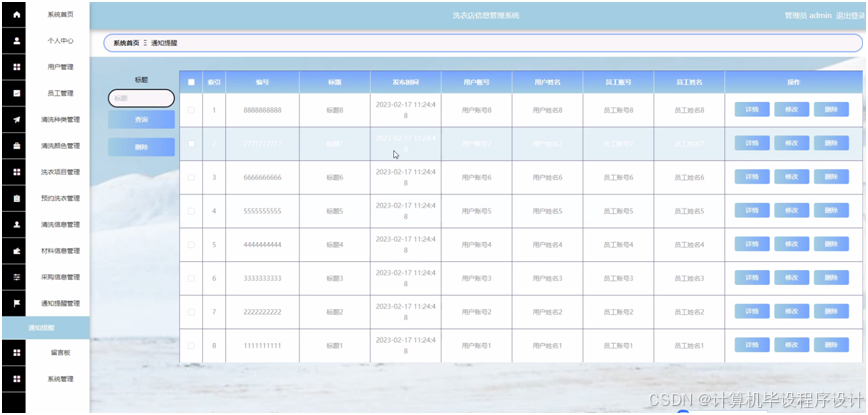The height and width of the screenshot is (415, 868).
Task: Click the grid icon beside 留言板
Action: coord(17,352)
